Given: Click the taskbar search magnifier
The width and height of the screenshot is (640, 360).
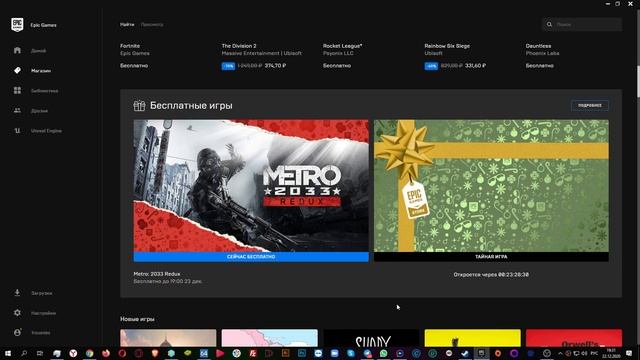Looking at the screenshot, I should 24,353.
